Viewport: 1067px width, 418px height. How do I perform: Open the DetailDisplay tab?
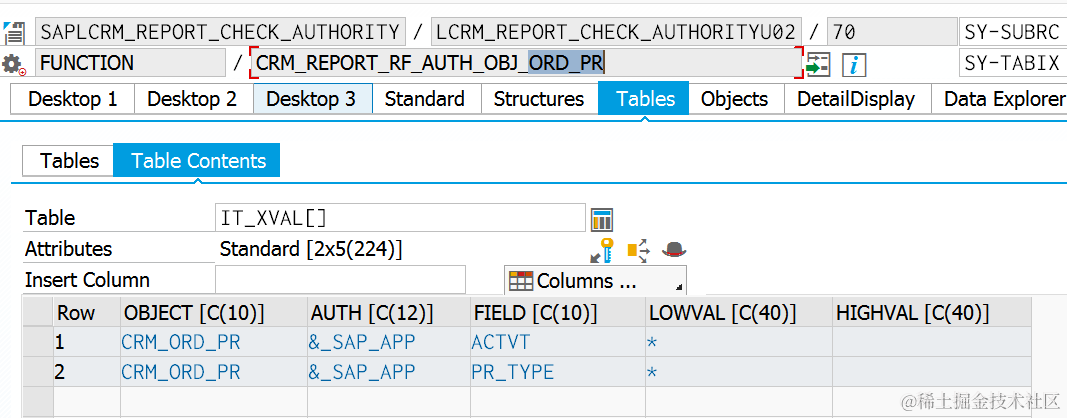(x=855, y=99)
